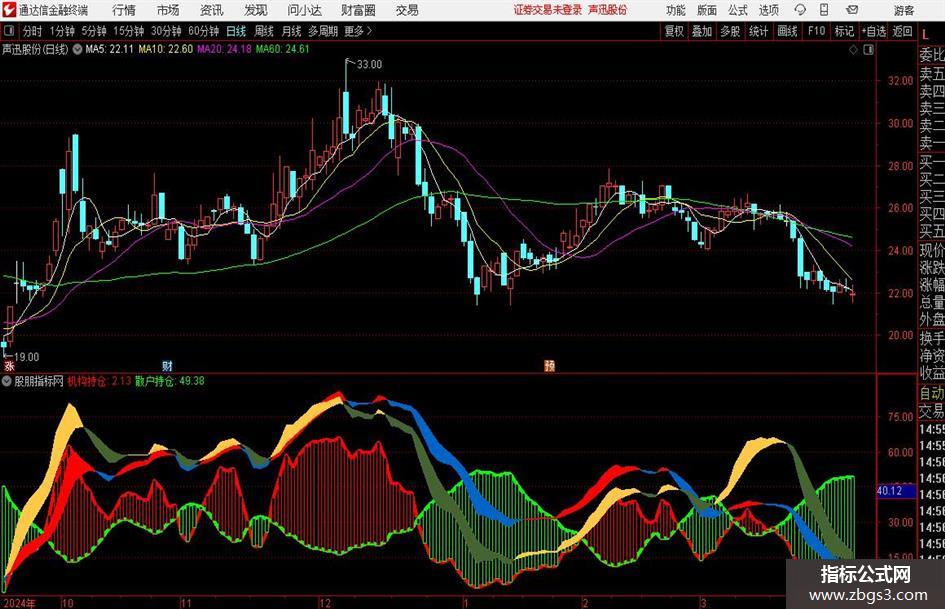945x609 pixels.
Task: Open the mobile phone icon
Action: point(824,10)
